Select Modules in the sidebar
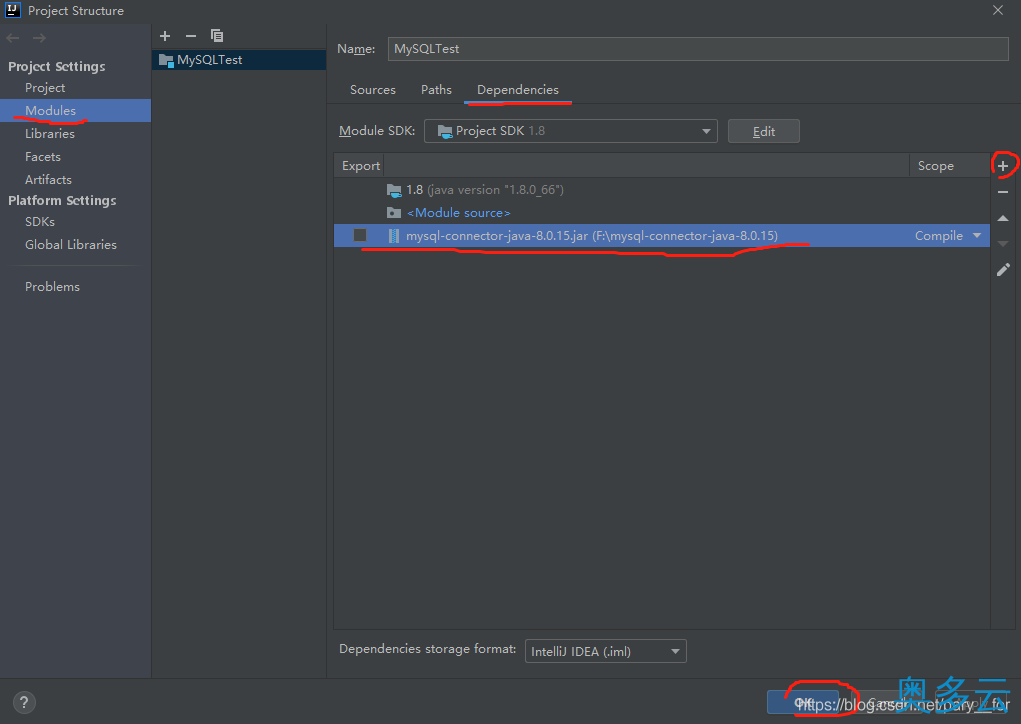Viewport: 1021px width, 724px height. point(76,111)
